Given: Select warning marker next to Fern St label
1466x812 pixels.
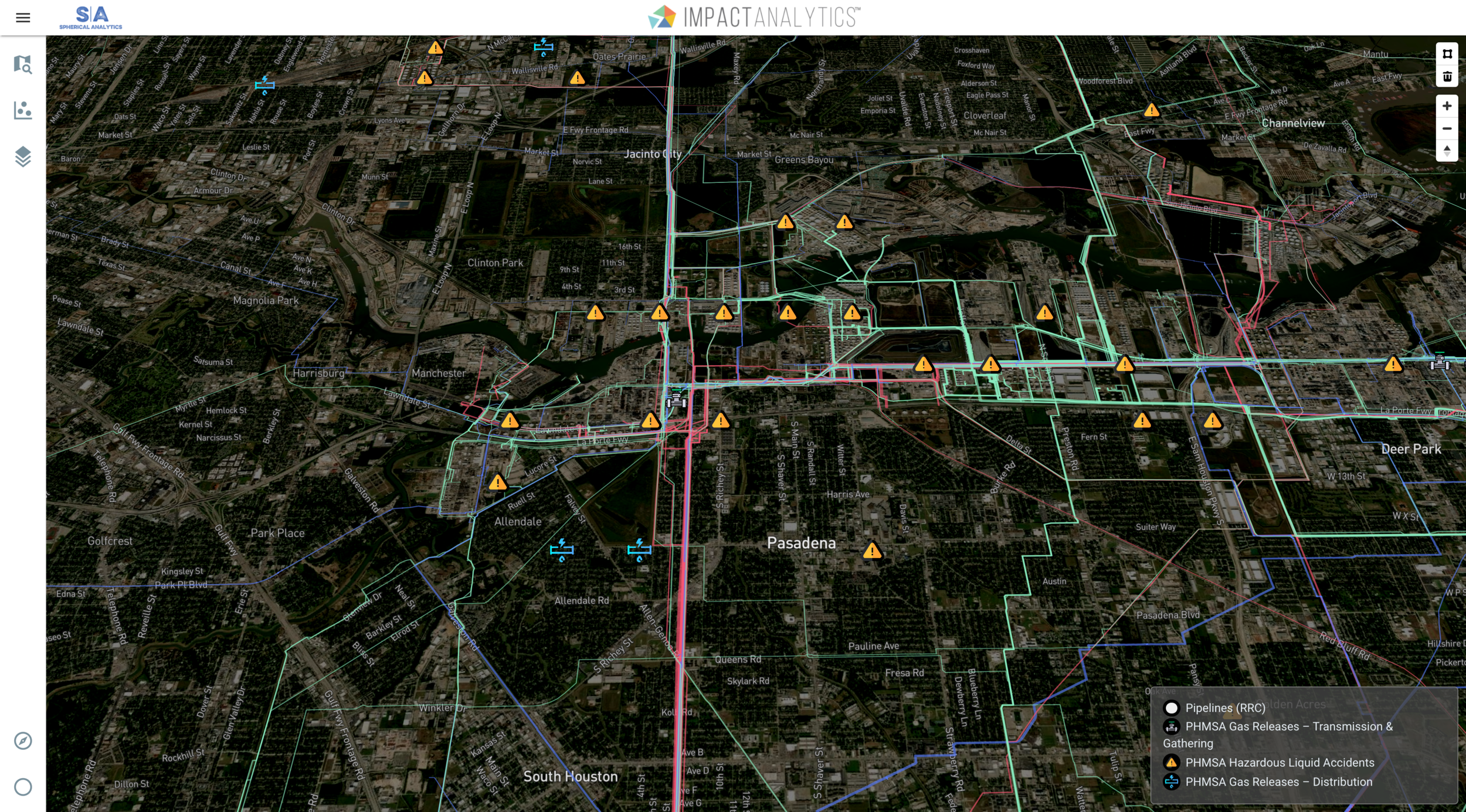Looking at the screenshot, I should click(x=1142, y=420).
